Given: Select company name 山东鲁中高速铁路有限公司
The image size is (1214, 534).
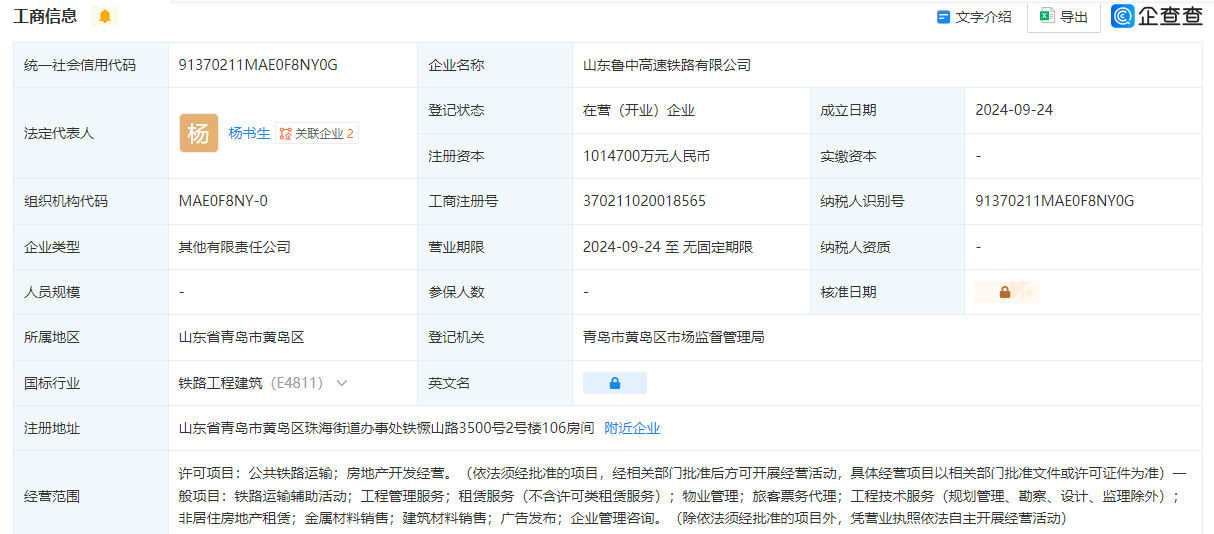Looking at the screenshot, I should tap(666, 65).
